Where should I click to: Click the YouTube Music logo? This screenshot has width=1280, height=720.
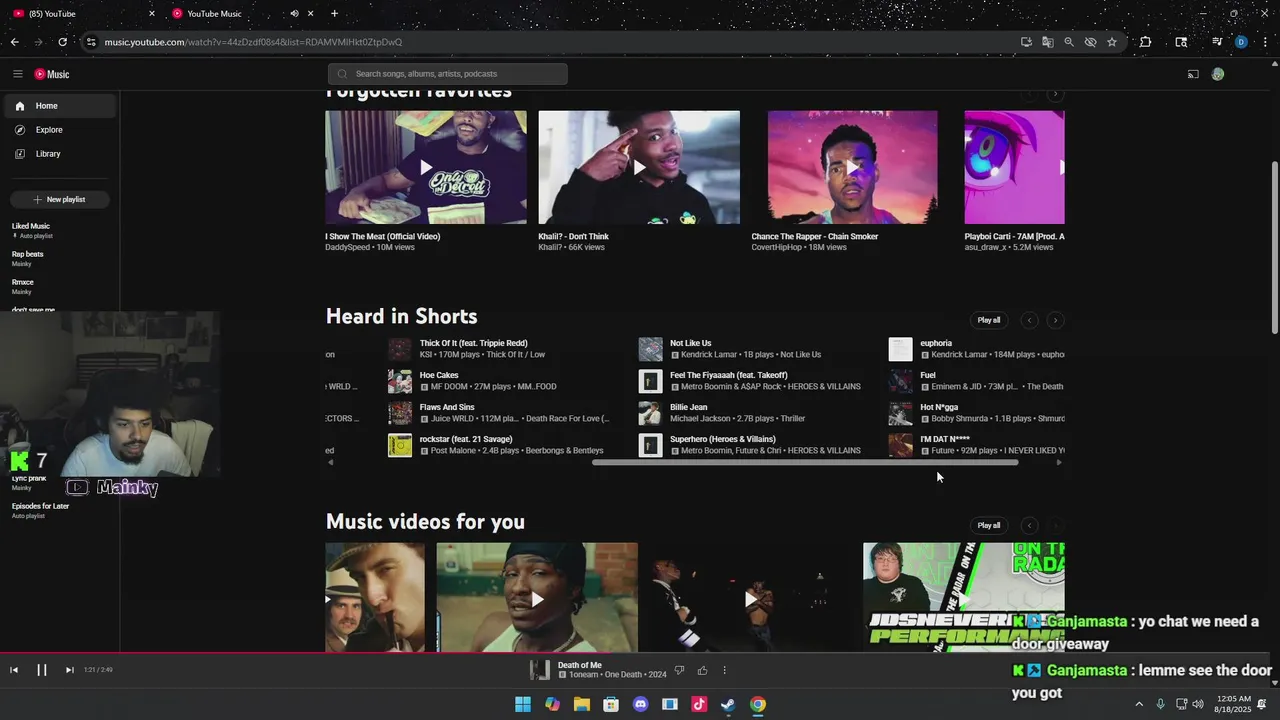[x=52, y=74]
